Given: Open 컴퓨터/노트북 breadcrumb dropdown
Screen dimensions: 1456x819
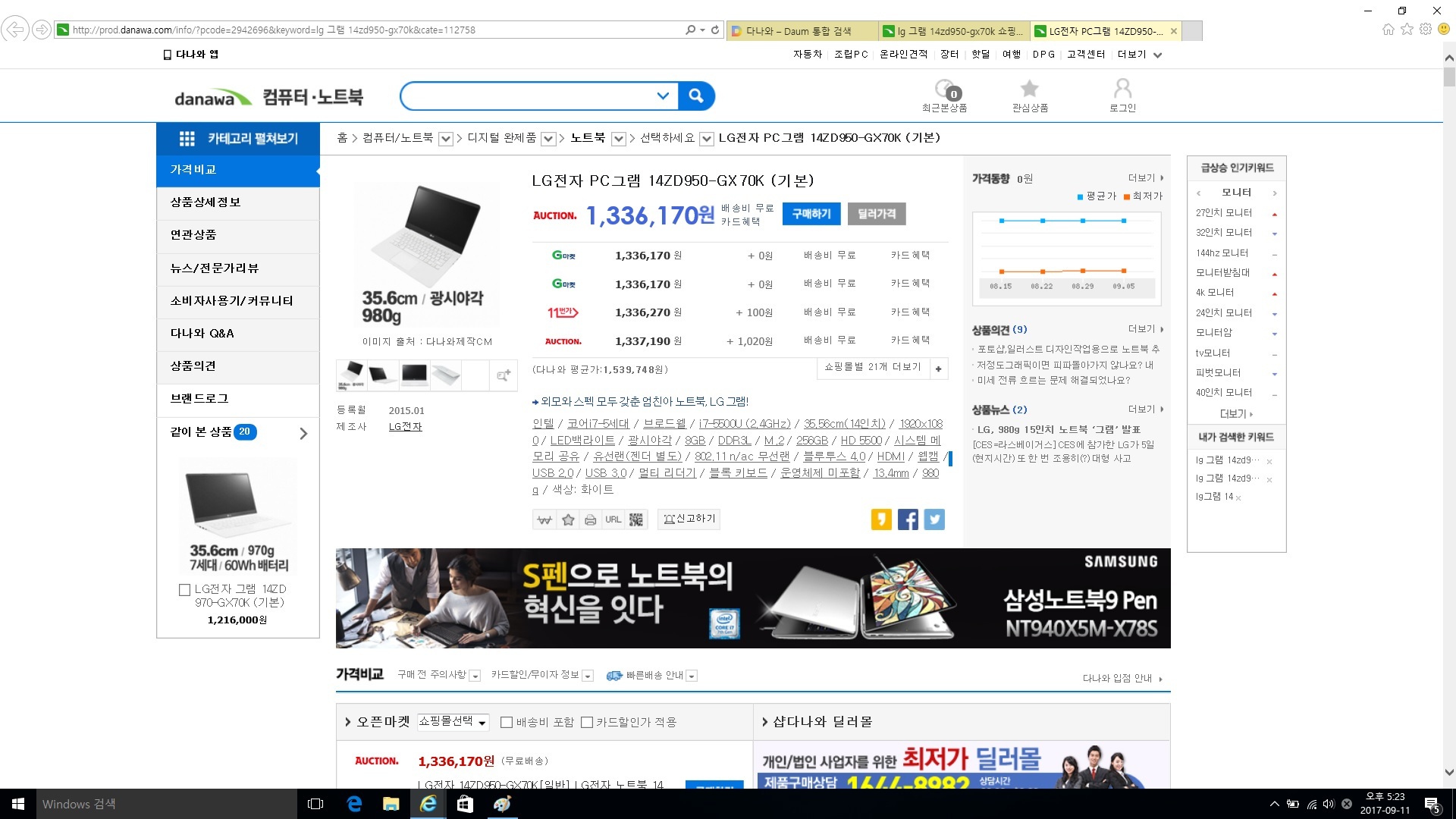Looking at the screenshot, I should [x=446, y=139].
